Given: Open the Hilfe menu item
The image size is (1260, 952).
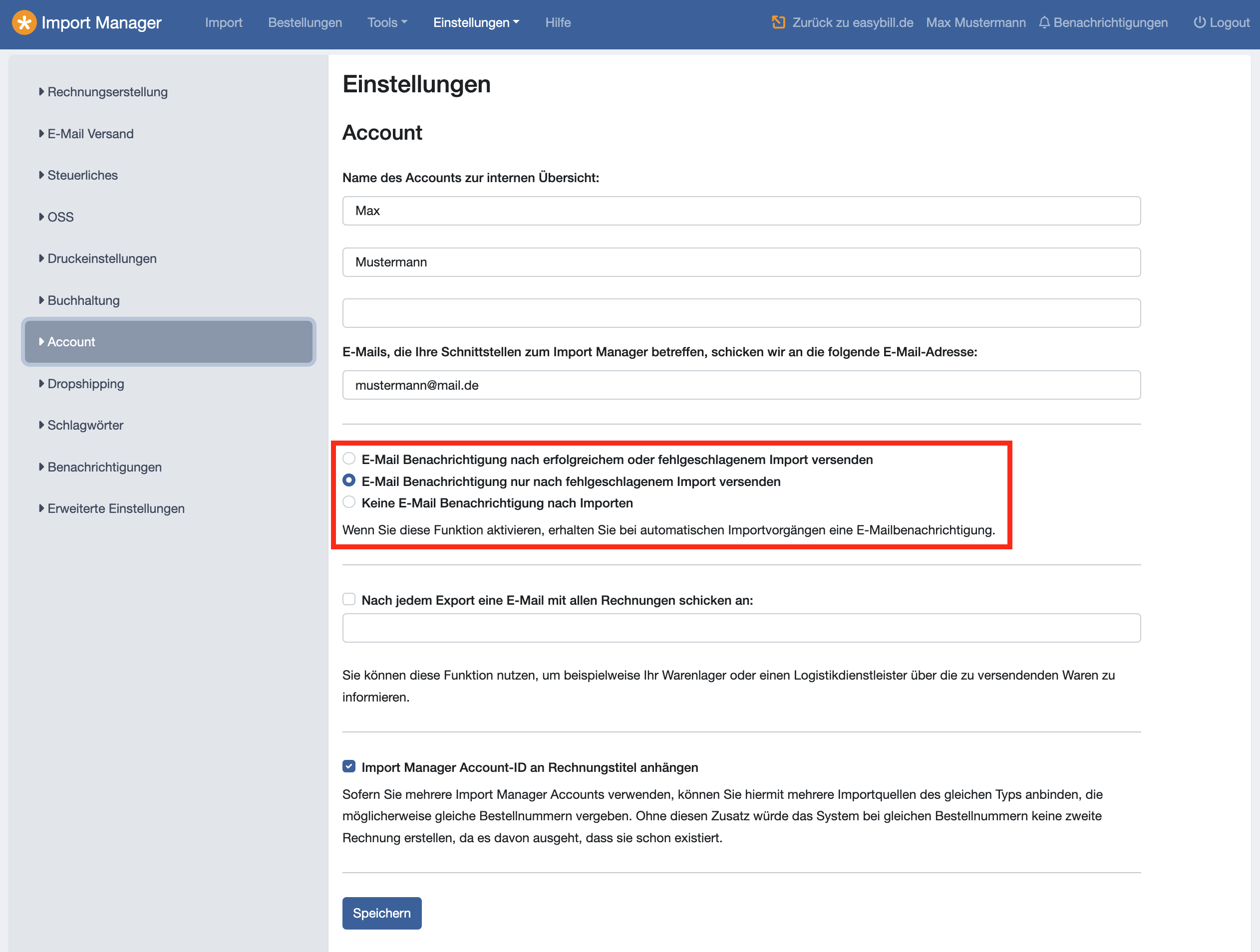Looking at the screenshot, I should click(x=558, y=23).
